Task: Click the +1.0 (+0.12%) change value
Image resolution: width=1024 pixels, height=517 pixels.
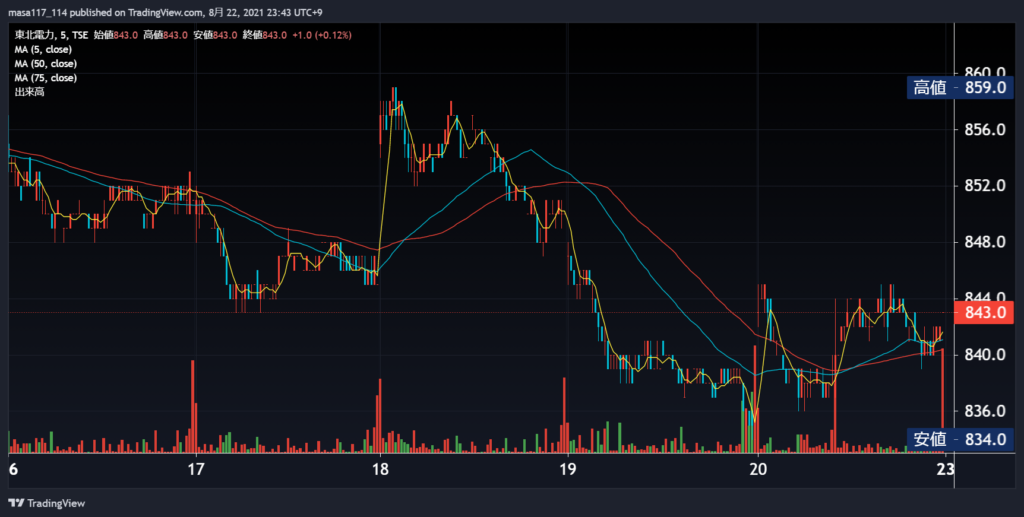Action: coord(321,35)
